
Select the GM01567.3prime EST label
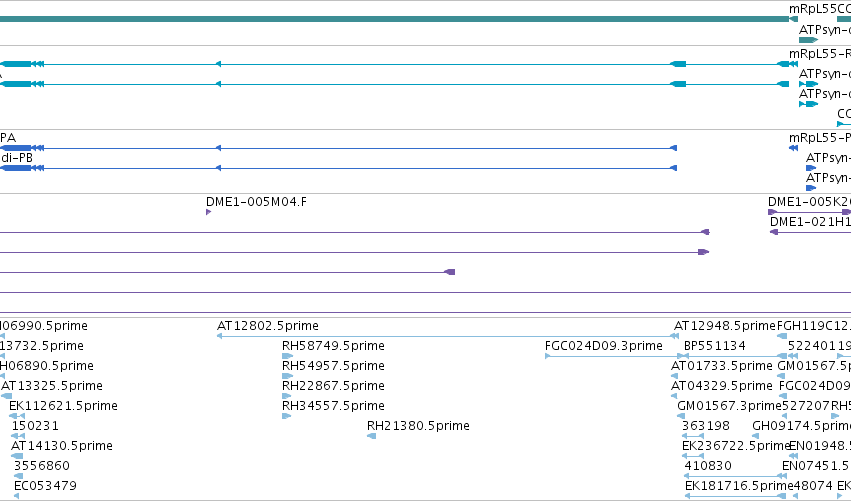tap(729, 406)
